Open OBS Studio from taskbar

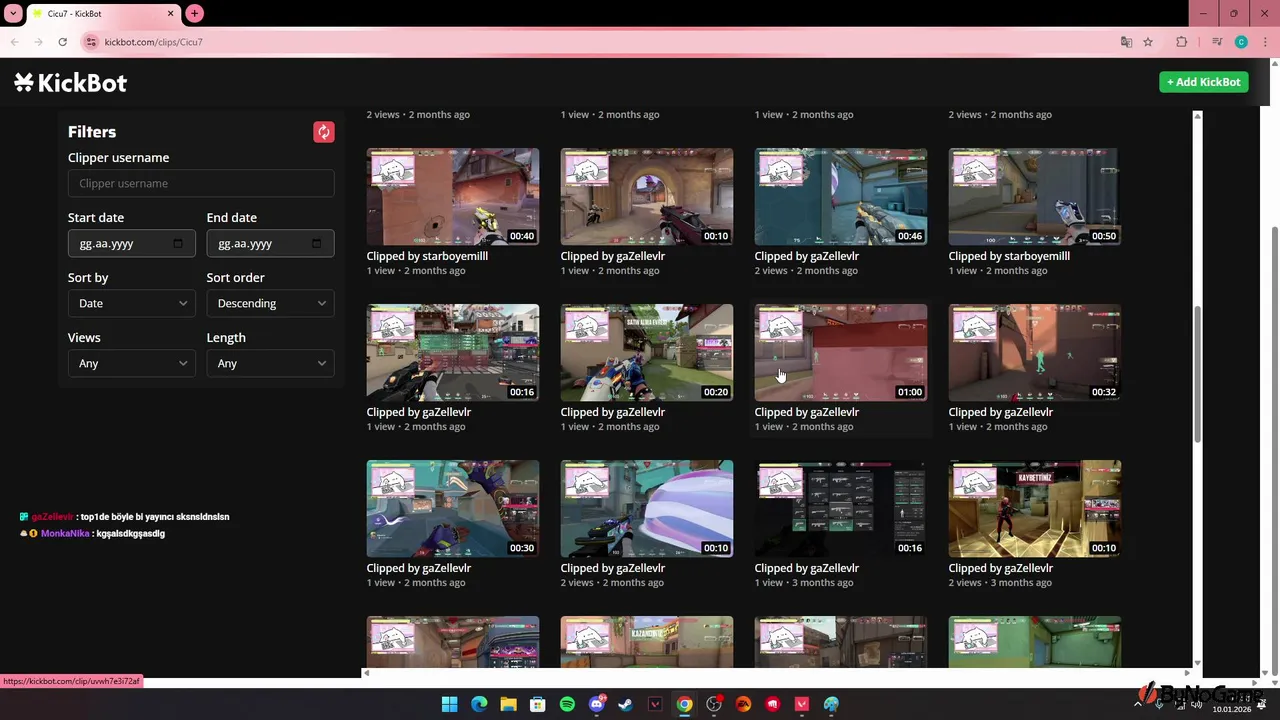714,704
